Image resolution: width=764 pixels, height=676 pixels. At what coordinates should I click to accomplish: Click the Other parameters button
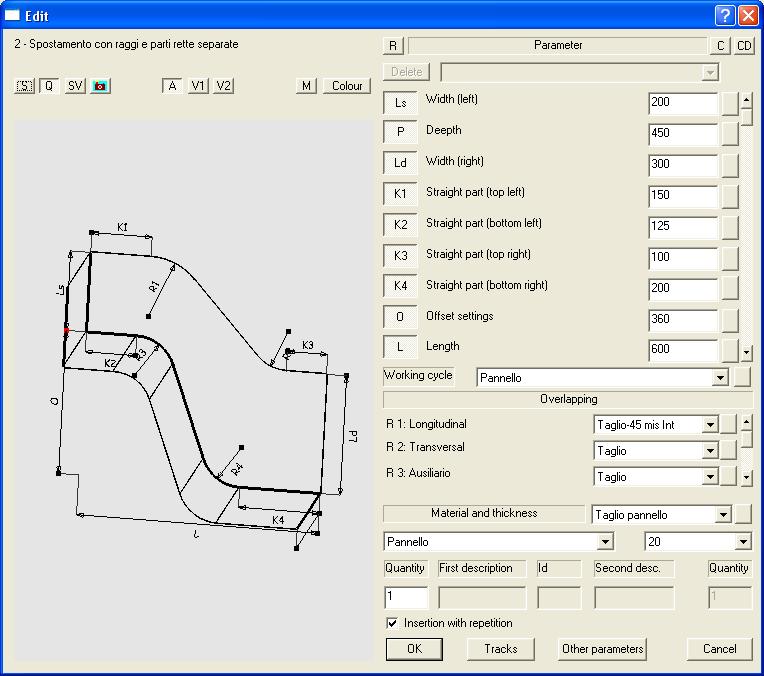coord(603,649)
